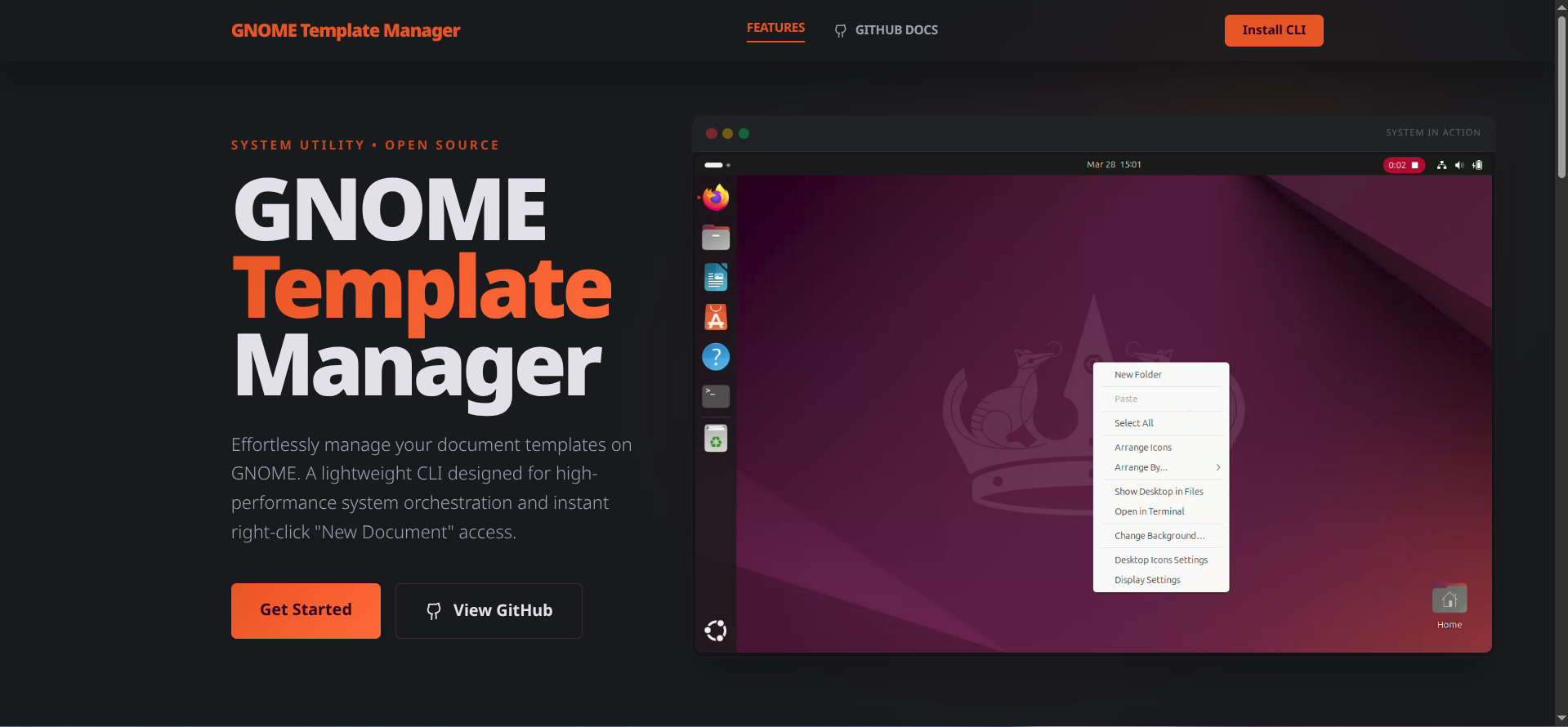Launch LibreOffice Writer from the dock
The height and width of the screenshot is (727, 1568).
coord(716,278)
